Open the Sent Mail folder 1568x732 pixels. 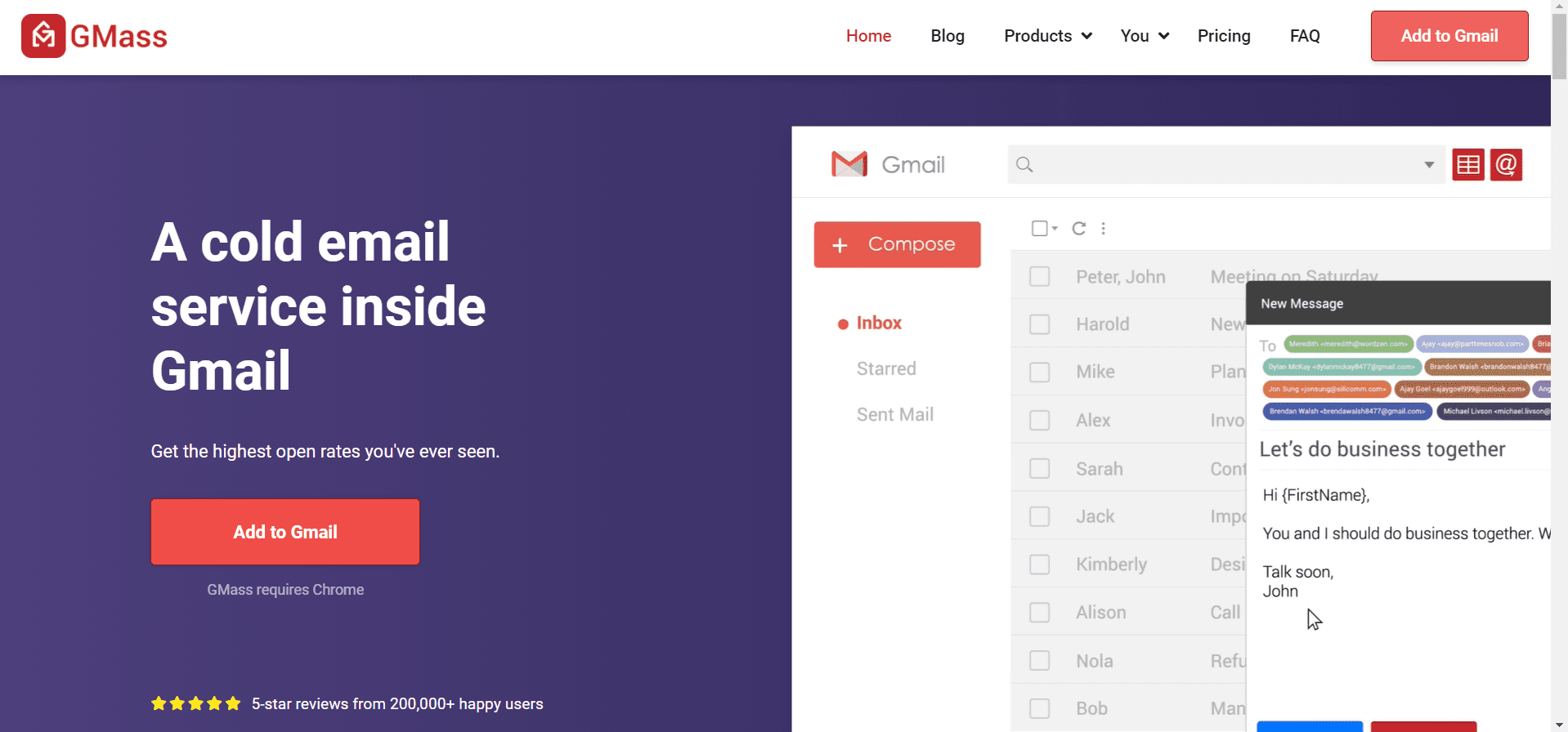[x=895, y=414]
